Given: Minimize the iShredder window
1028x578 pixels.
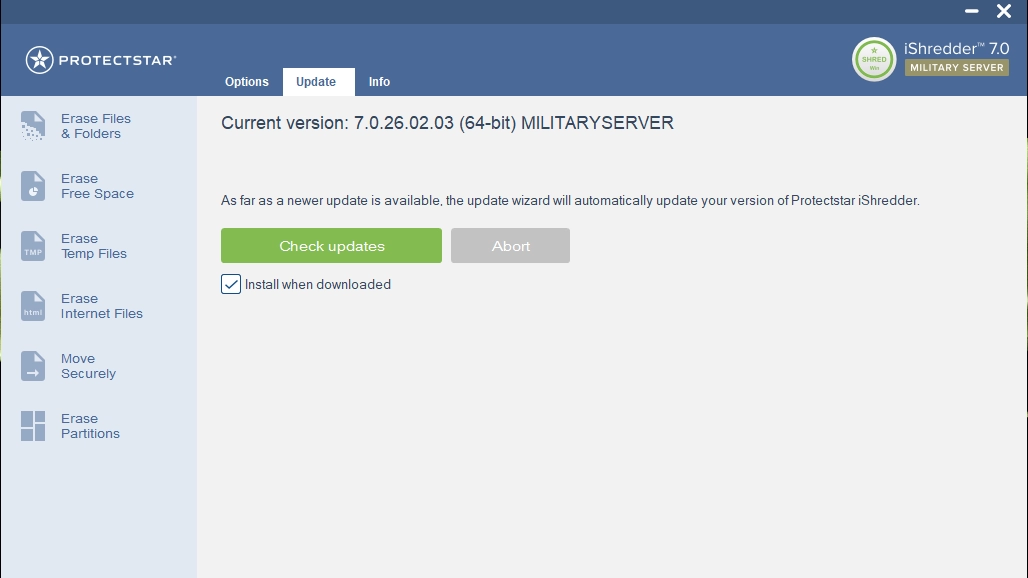Looking at the screenshot, I should pos(971,12).
